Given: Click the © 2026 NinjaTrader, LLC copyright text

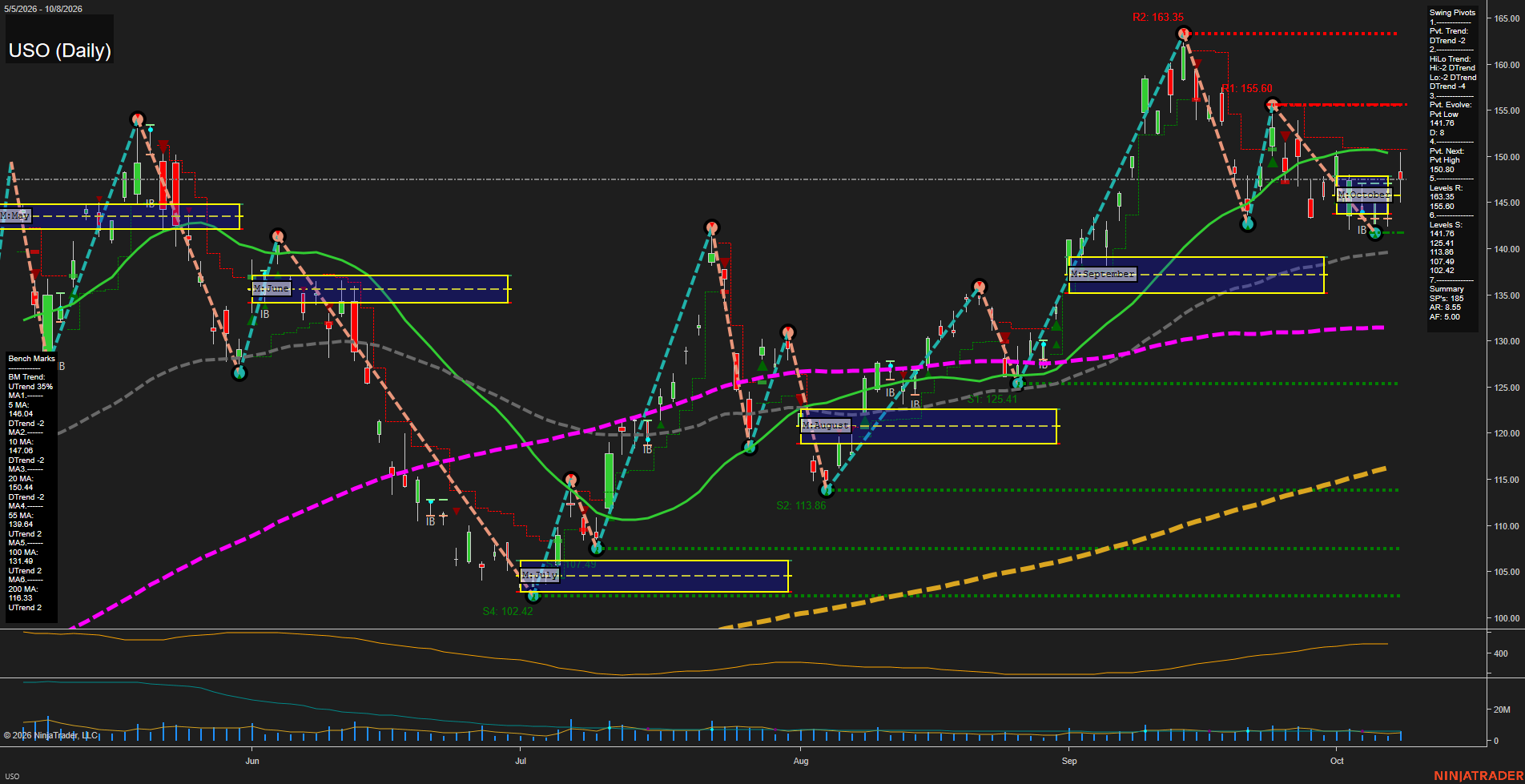Looking at the screenshot, I should pos(51,735).
